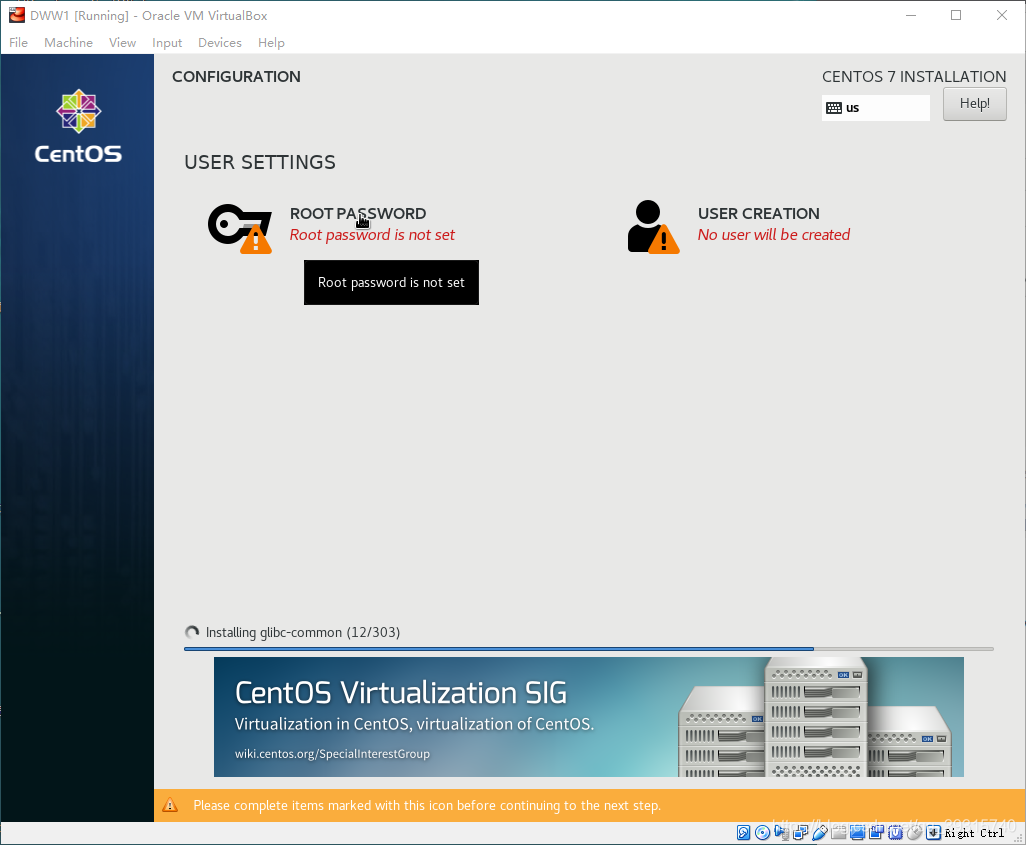This screenshot has width=1026, height=845.
Task: Open the Machine menu
Action: tap(68, 43)
